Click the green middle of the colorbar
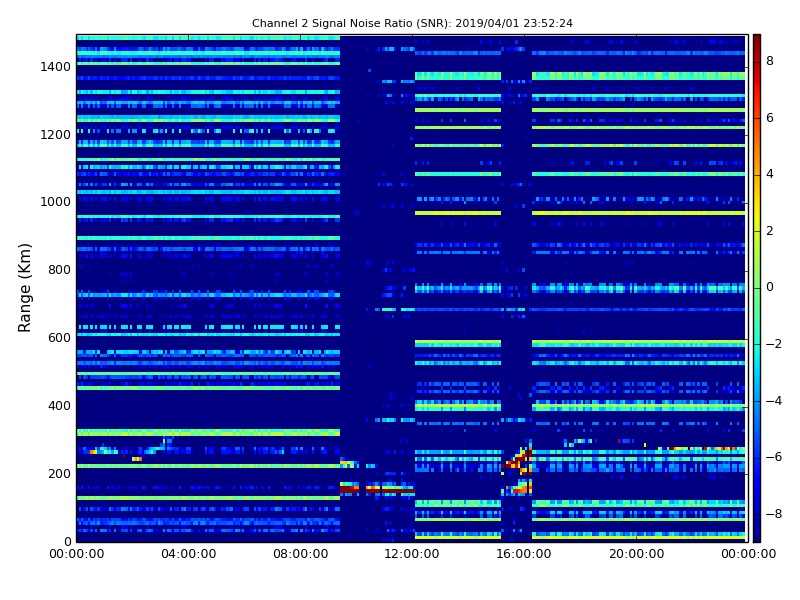Image resolution: width=800 pixels, height=600 pixels. 757,288
